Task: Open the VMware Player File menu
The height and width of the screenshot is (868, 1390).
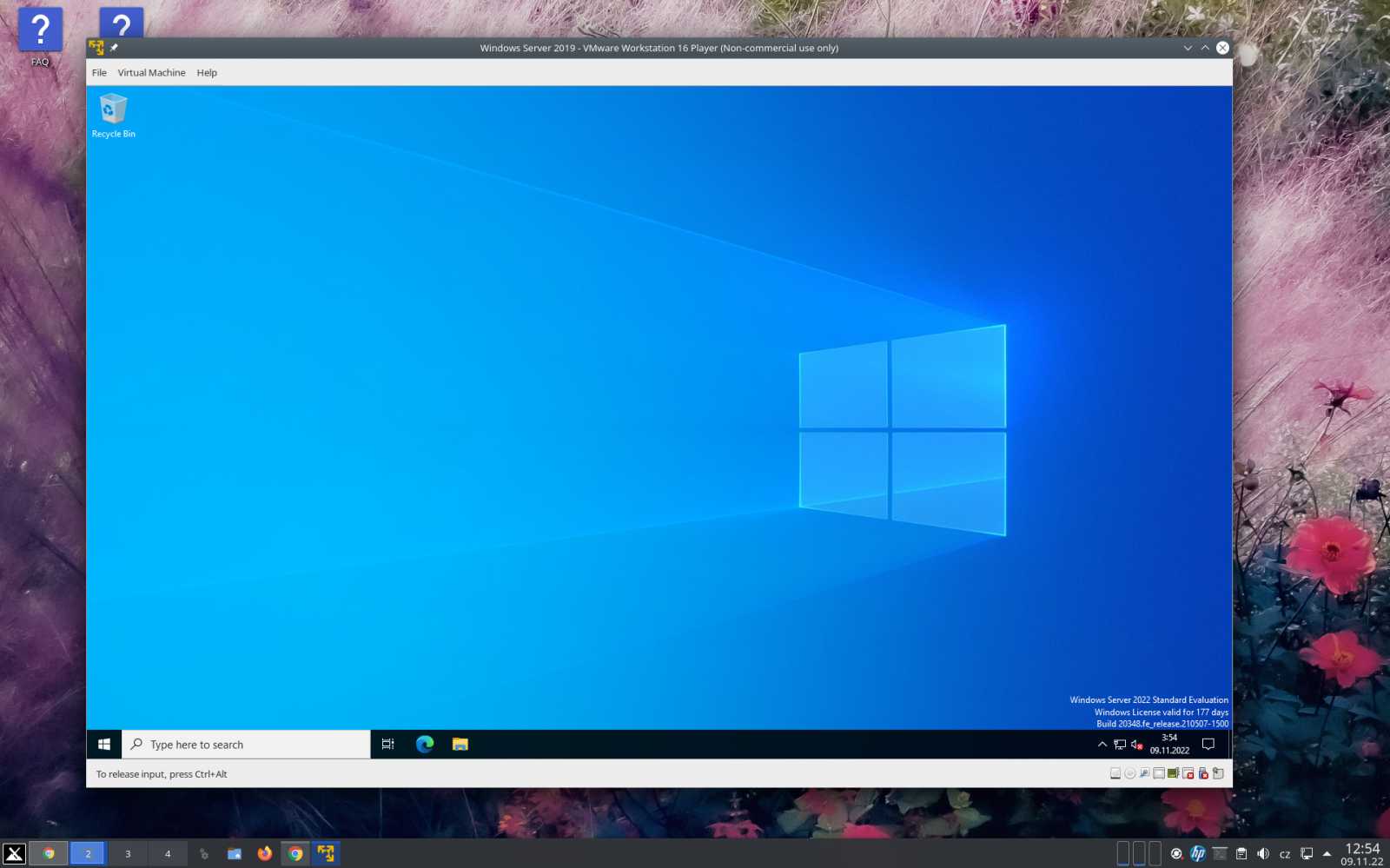Action: (x=99, y=73)
